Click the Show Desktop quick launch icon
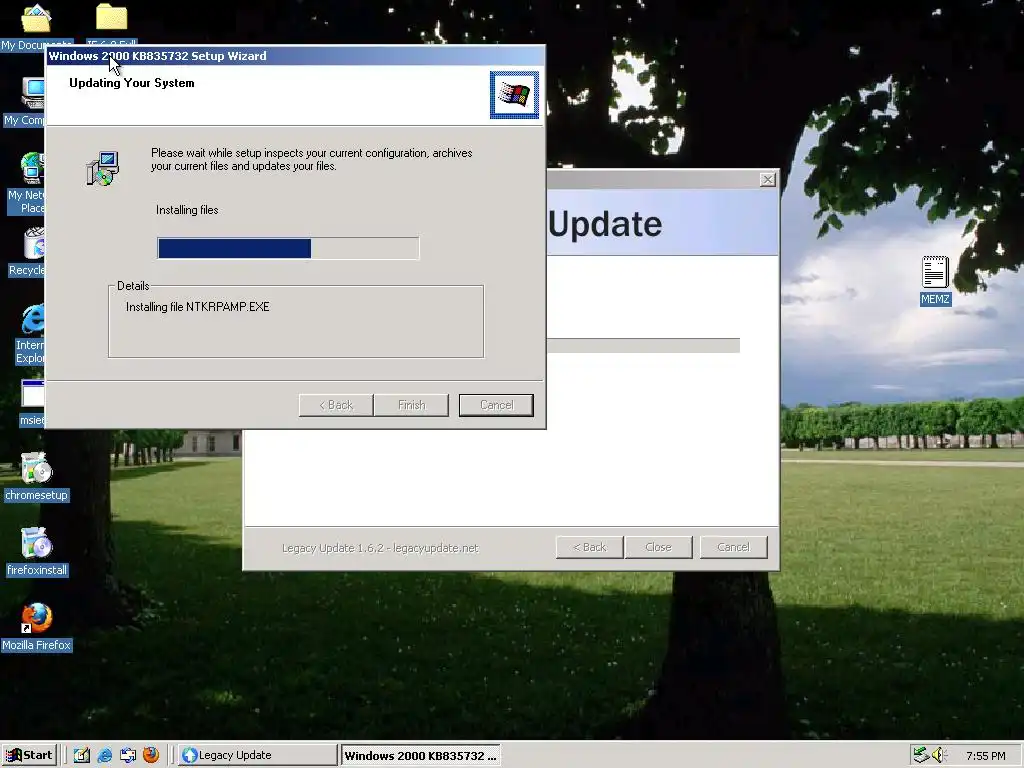Image resolution: width=1024 pixels, height=768 pixels. 82,755
